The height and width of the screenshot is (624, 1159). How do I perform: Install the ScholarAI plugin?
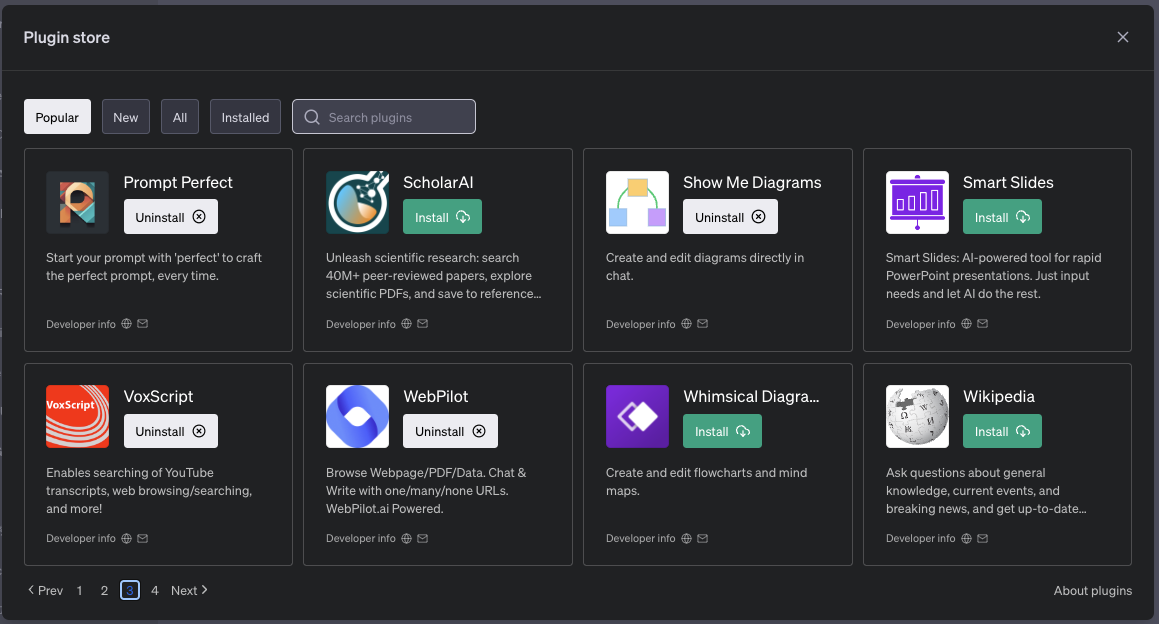pos(442,217)
